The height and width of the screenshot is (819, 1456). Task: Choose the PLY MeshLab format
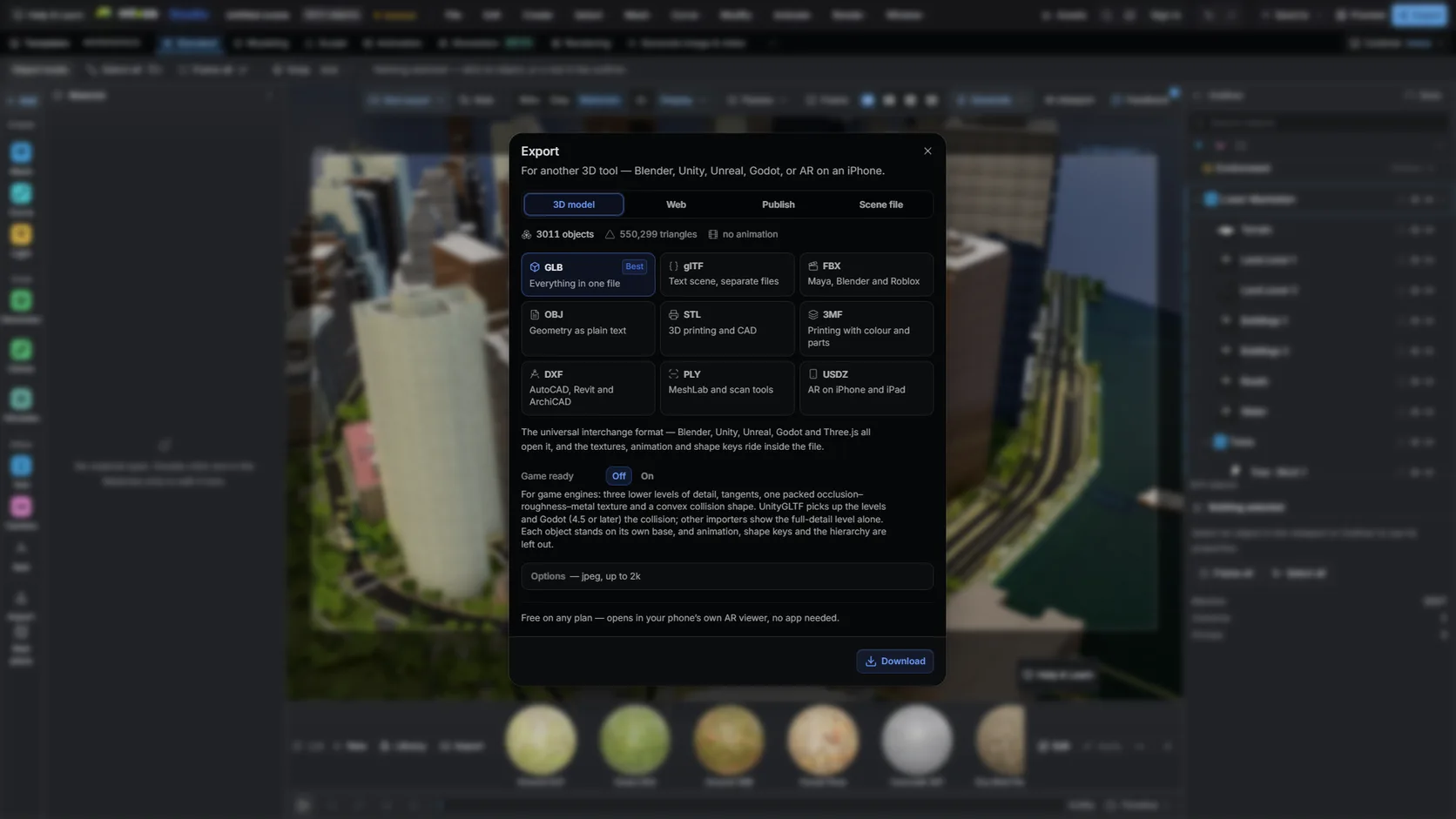click(727, 387)
